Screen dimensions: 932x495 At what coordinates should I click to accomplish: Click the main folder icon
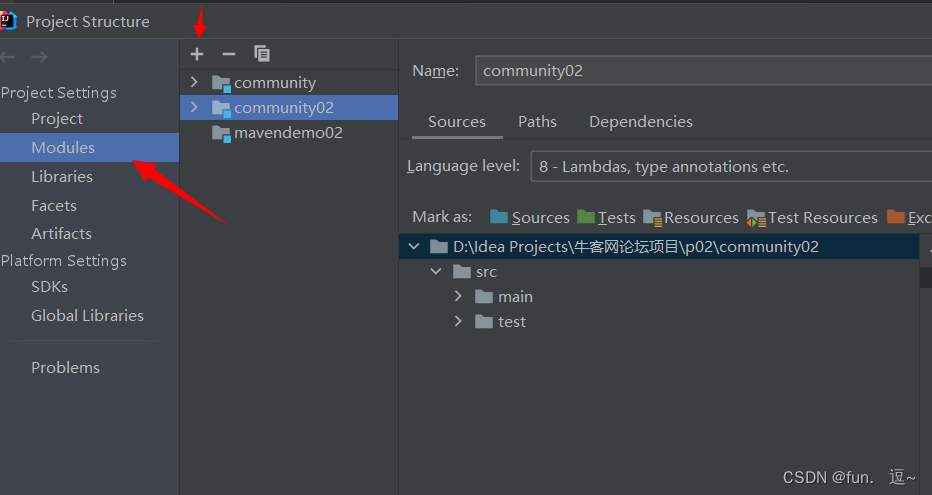484,297
